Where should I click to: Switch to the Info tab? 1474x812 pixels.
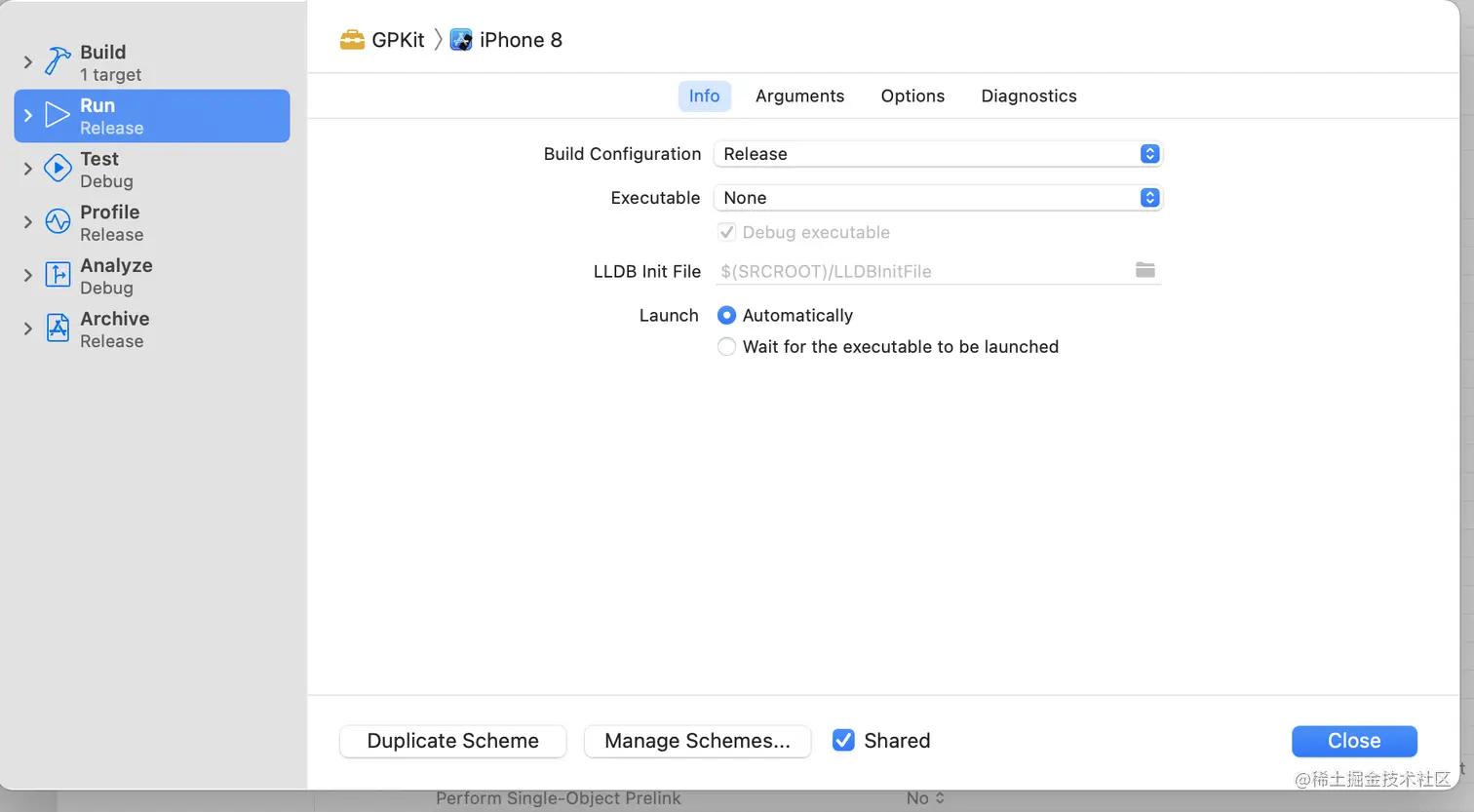(x=704, y=96)
